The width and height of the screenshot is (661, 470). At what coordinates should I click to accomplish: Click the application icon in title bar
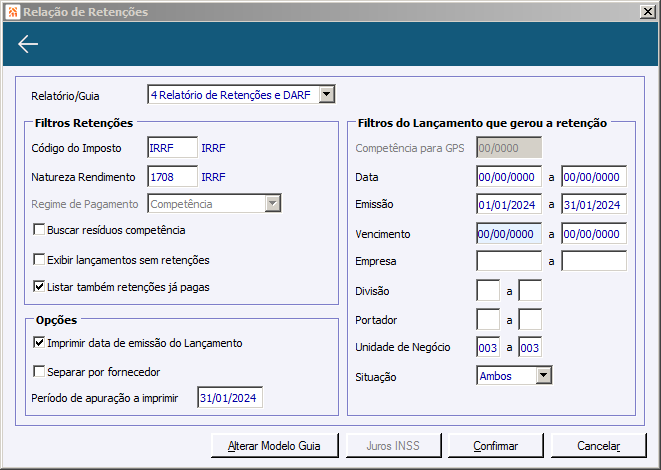point(11,12)
